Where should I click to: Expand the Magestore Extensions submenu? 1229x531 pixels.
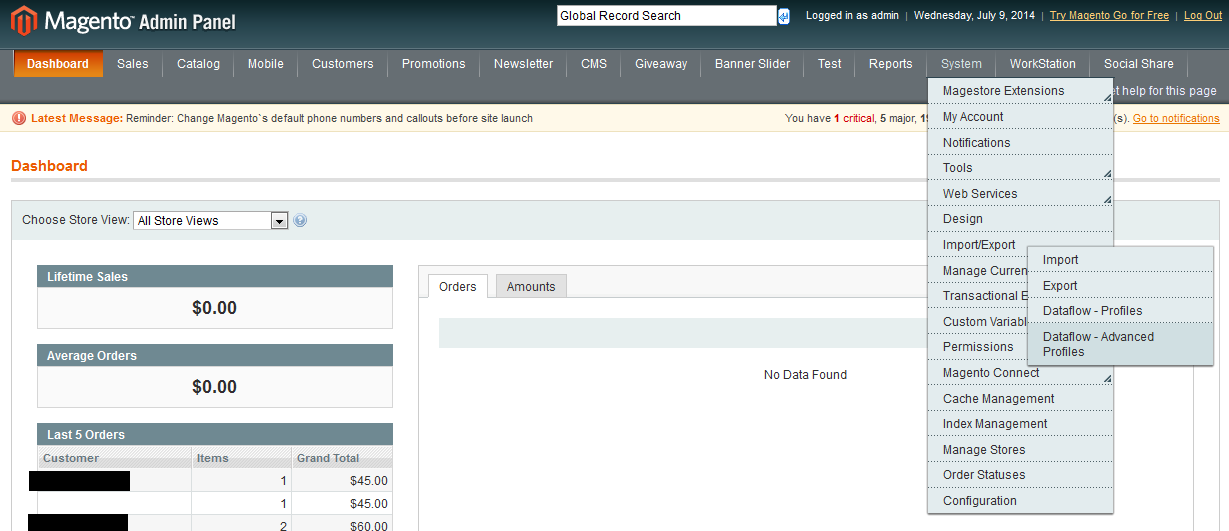[1020, 91]
